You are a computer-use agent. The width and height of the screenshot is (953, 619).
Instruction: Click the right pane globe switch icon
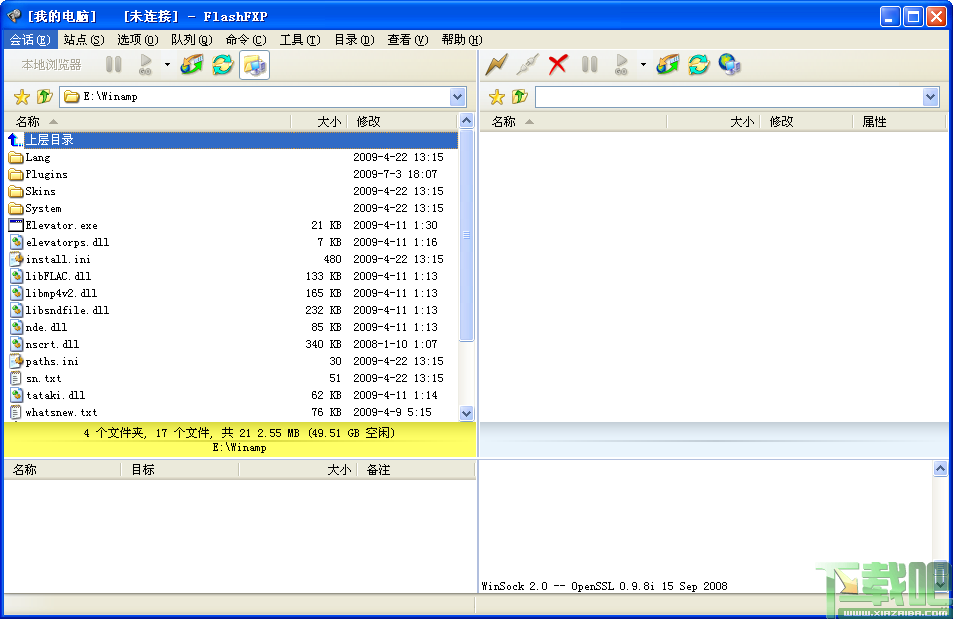click(x=729, y=64)
